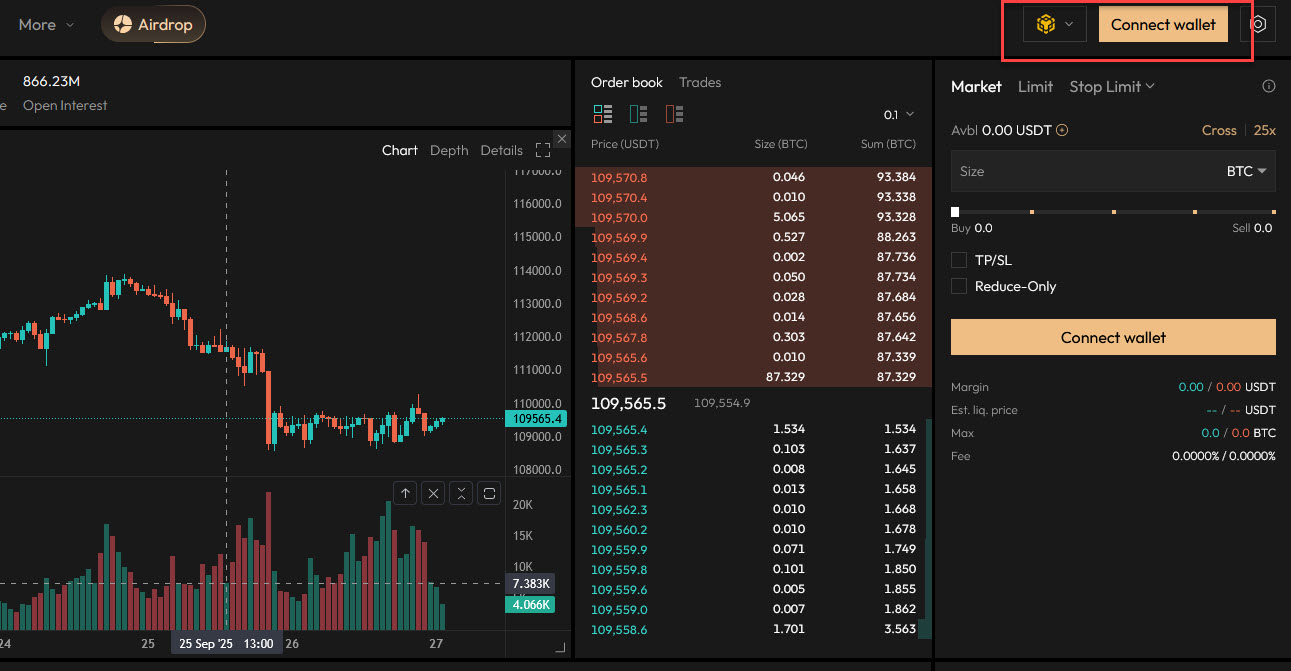Show both bids and asks order book view

tap(602, 114)
